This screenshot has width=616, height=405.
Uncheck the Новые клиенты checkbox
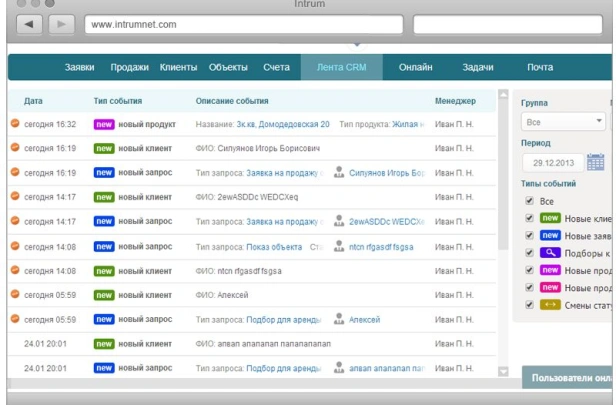pos(529,218)
